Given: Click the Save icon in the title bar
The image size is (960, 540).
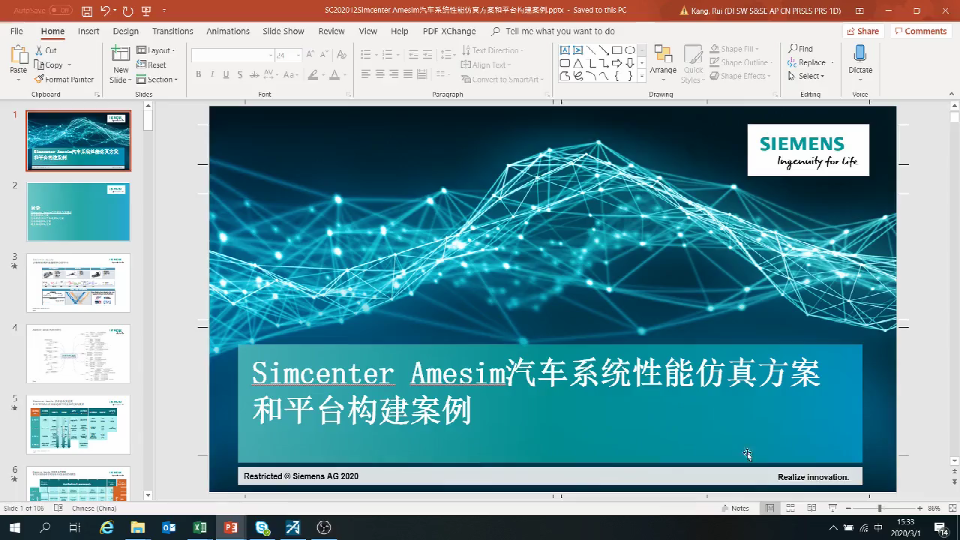Looking at the screenshot, I should [x=87, y=12].
